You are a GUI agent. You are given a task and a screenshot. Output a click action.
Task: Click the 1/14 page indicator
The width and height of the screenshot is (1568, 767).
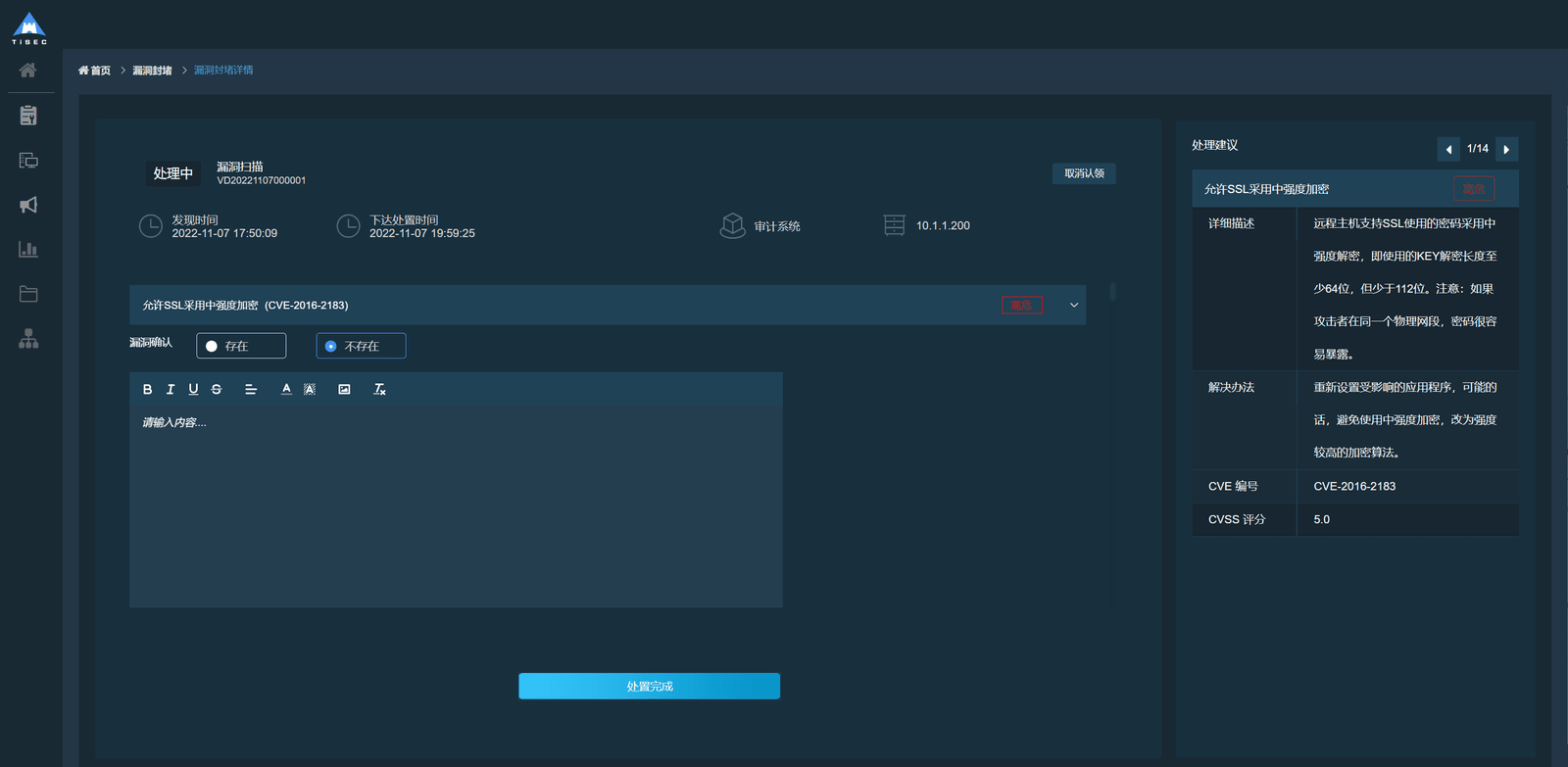pyautogui.click(x=1478, y=149)
